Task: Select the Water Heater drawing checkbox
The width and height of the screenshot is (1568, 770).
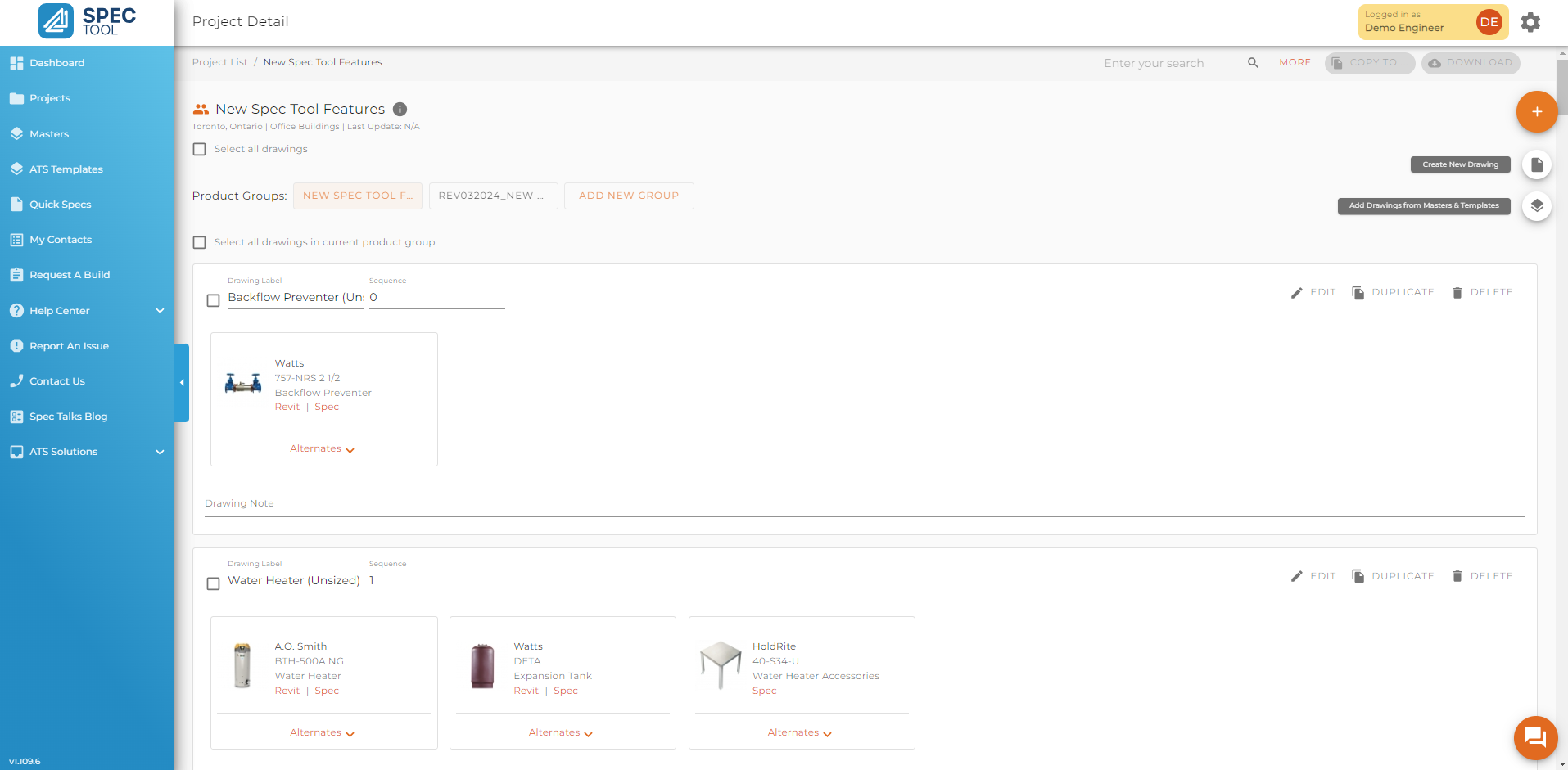Action: tap(213, 583)
